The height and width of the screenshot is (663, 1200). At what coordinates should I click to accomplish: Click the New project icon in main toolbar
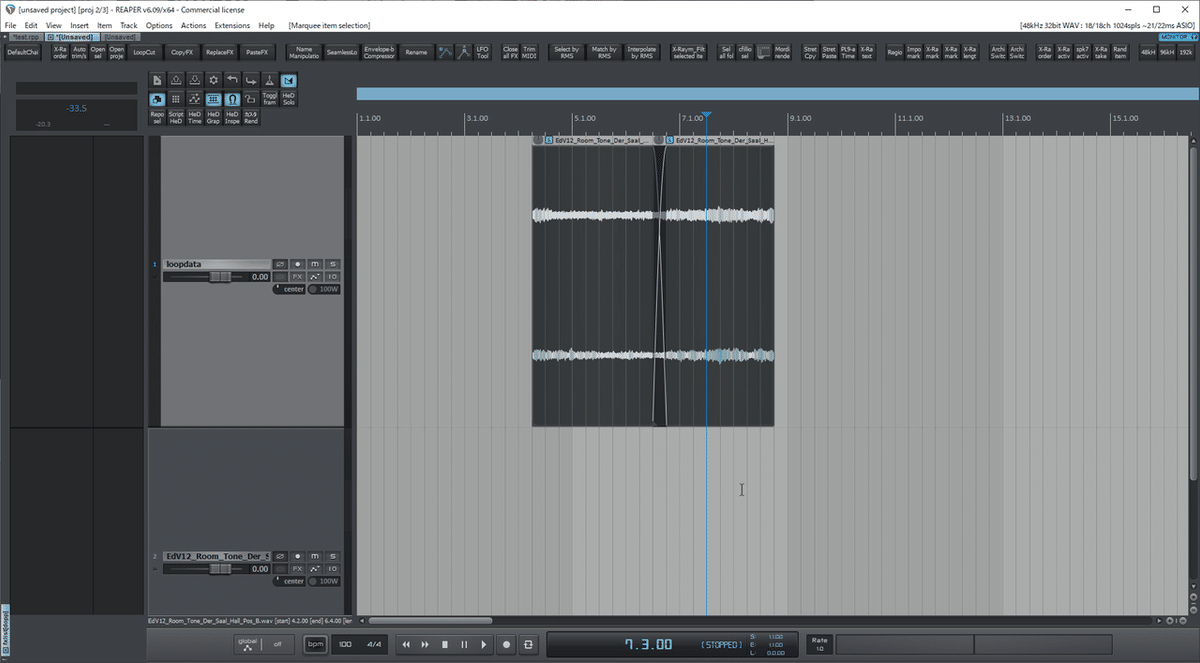click(157, 80)
